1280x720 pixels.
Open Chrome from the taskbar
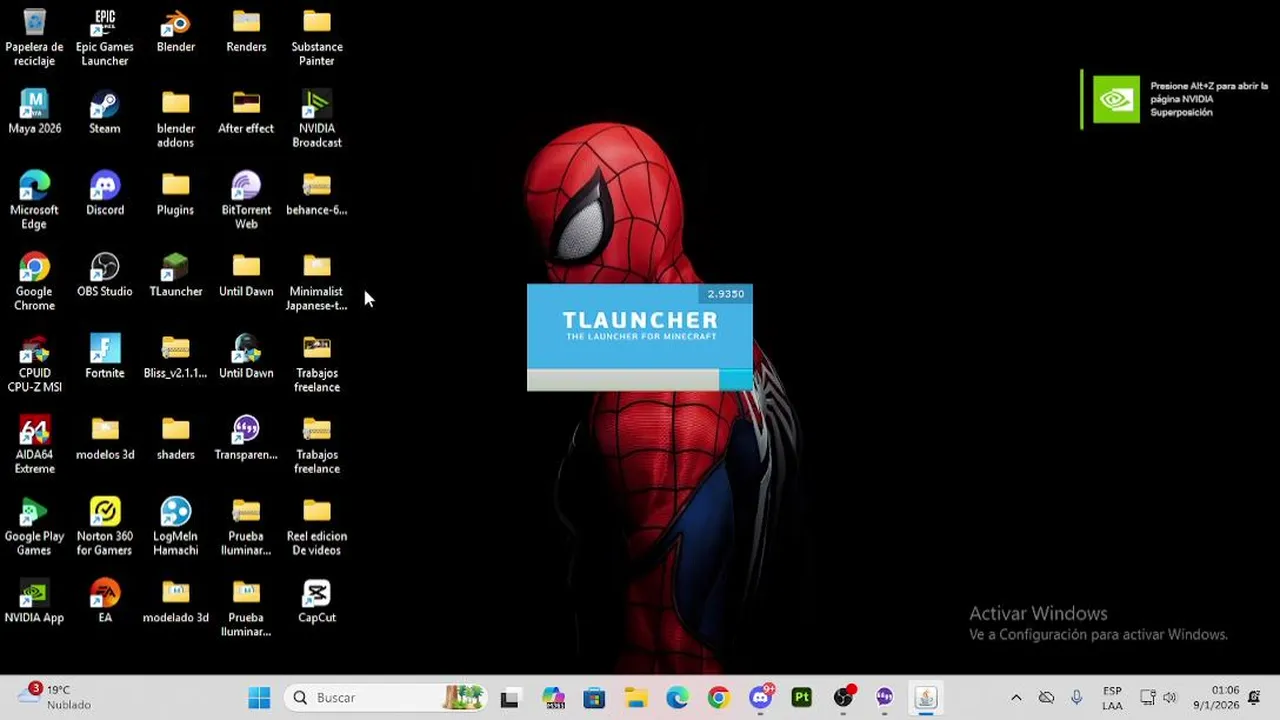tap(719, 698)
